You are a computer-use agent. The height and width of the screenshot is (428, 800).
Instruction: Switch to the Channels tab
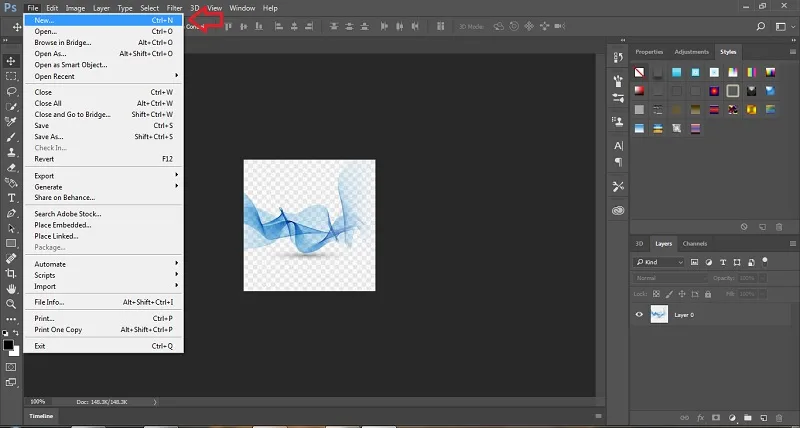coord(695,243)
